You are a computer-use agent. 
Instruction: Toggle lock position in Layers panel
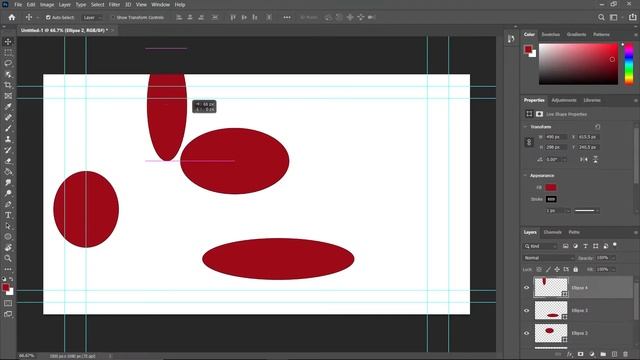coord(557,269)
